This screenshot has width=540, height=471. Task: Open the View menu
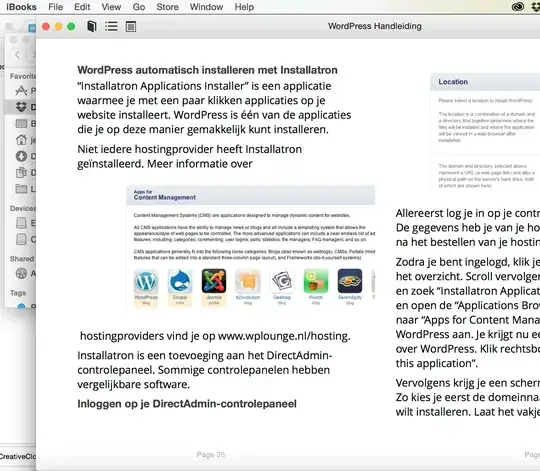point(111,7)
